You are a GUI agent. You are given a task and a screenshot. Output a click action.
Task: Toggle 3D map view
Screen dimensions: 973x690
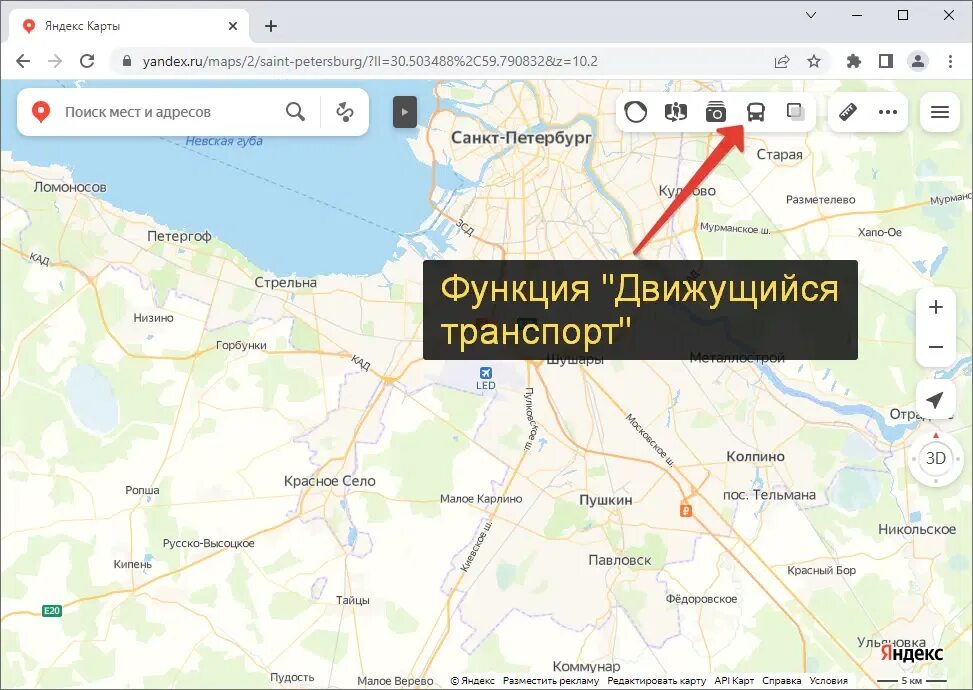click(935, 459)
